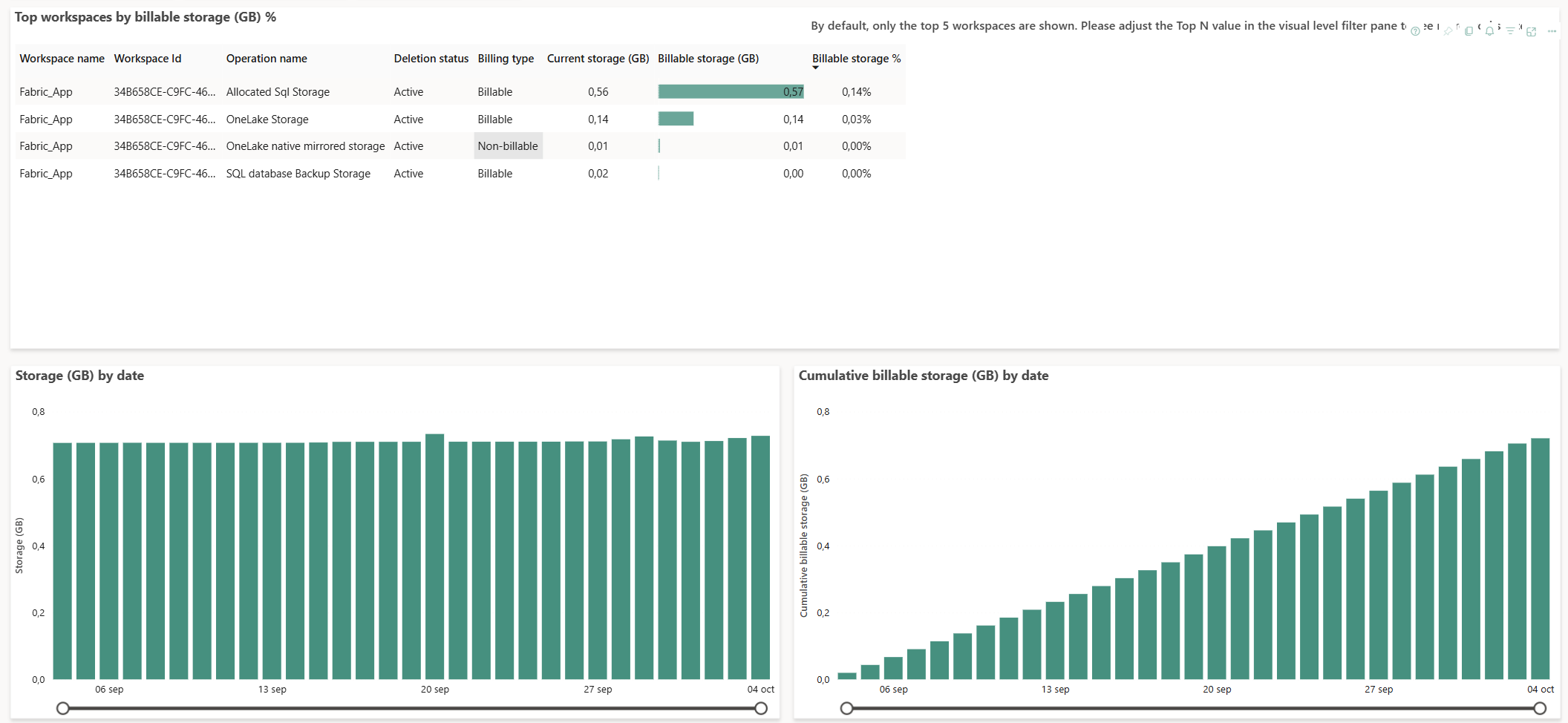
Task: Click the 0,03% billable storage percentage
Action: (856, 120)
